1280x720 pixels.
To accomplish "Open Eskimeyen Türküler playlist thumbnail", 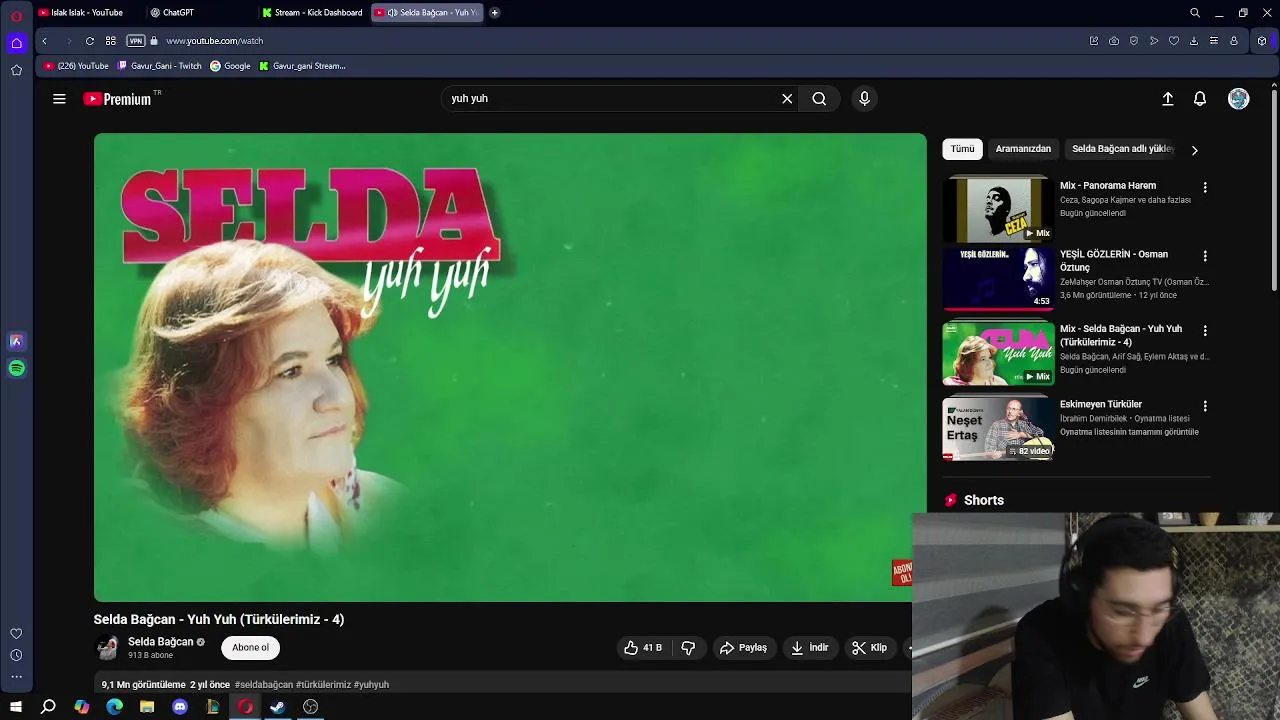I will click(998, 429).
